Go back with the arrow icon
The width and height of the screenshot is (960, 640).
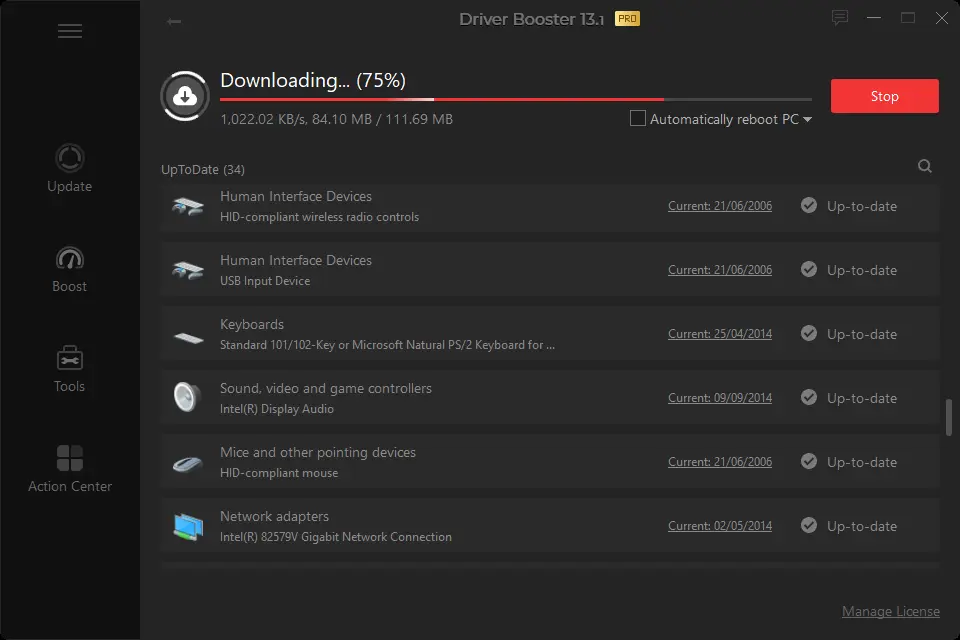(174, 21)
